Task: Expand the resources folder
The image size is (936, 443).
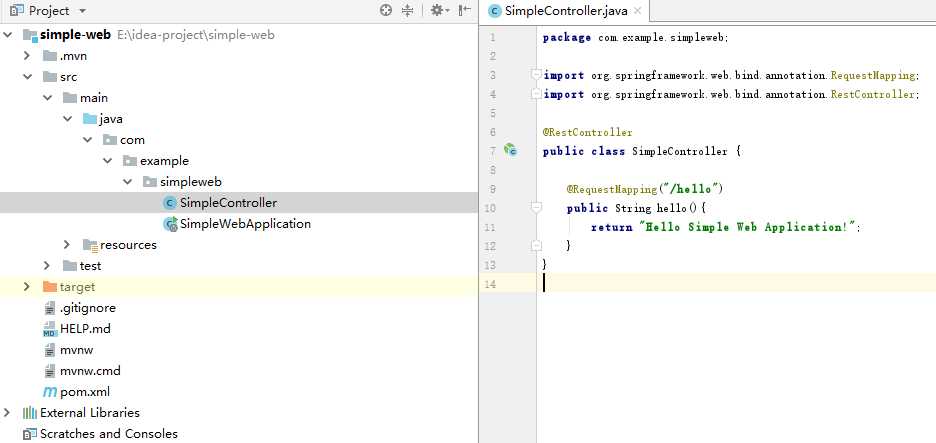Action: (x=67, y=245)
